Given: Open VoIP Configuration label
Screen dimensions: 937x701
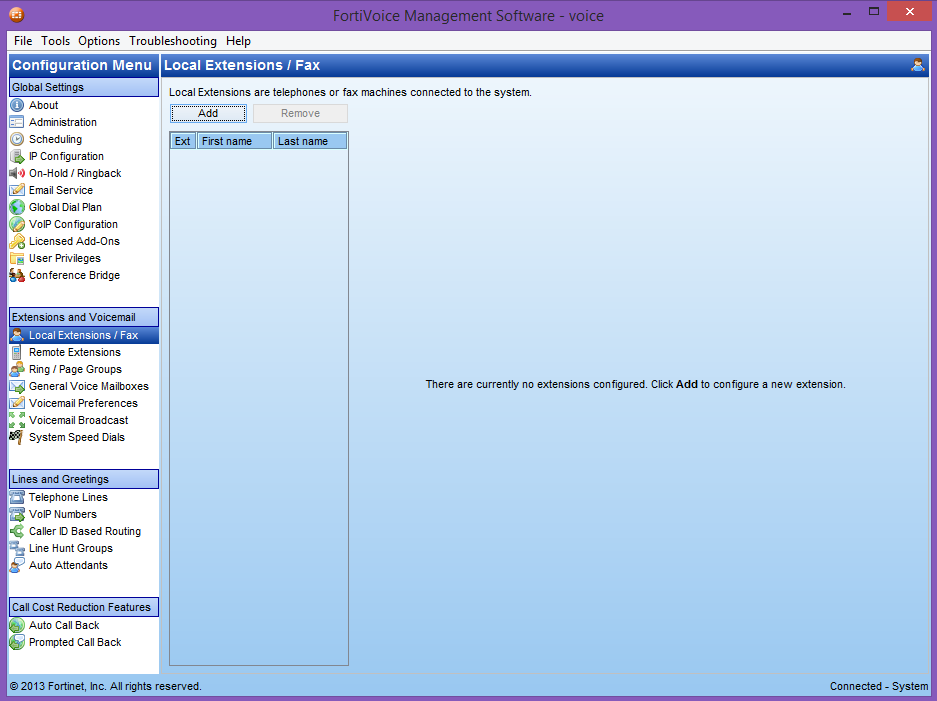Looking at the screenshot, I should tap(74, 224).
